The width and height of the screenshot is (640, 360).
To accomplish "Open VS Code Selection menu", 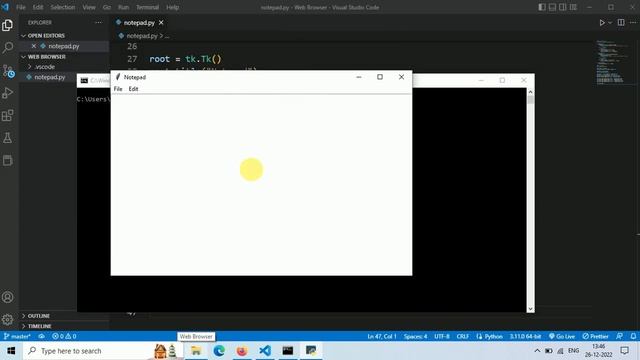I will pyautogui.click(x=62, y=7).
